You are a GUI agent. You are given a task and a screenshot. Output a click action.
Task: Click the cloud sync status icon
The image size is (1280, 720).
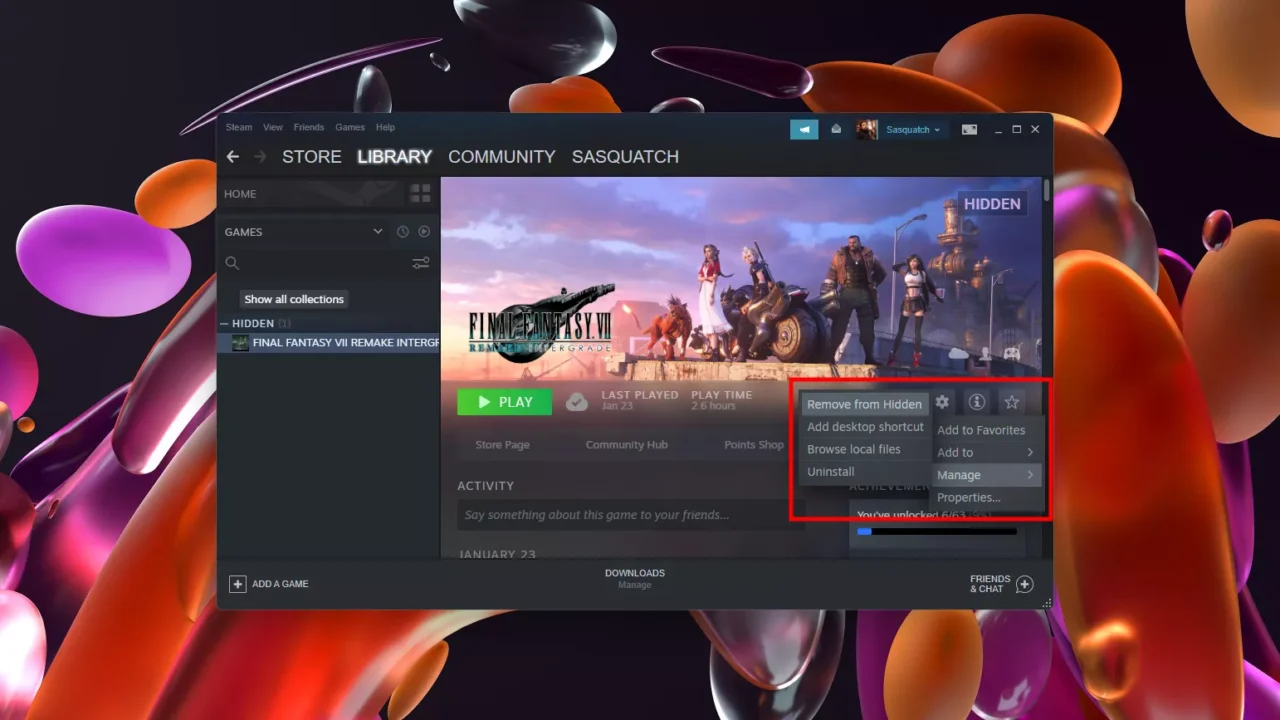coord(577,402)
